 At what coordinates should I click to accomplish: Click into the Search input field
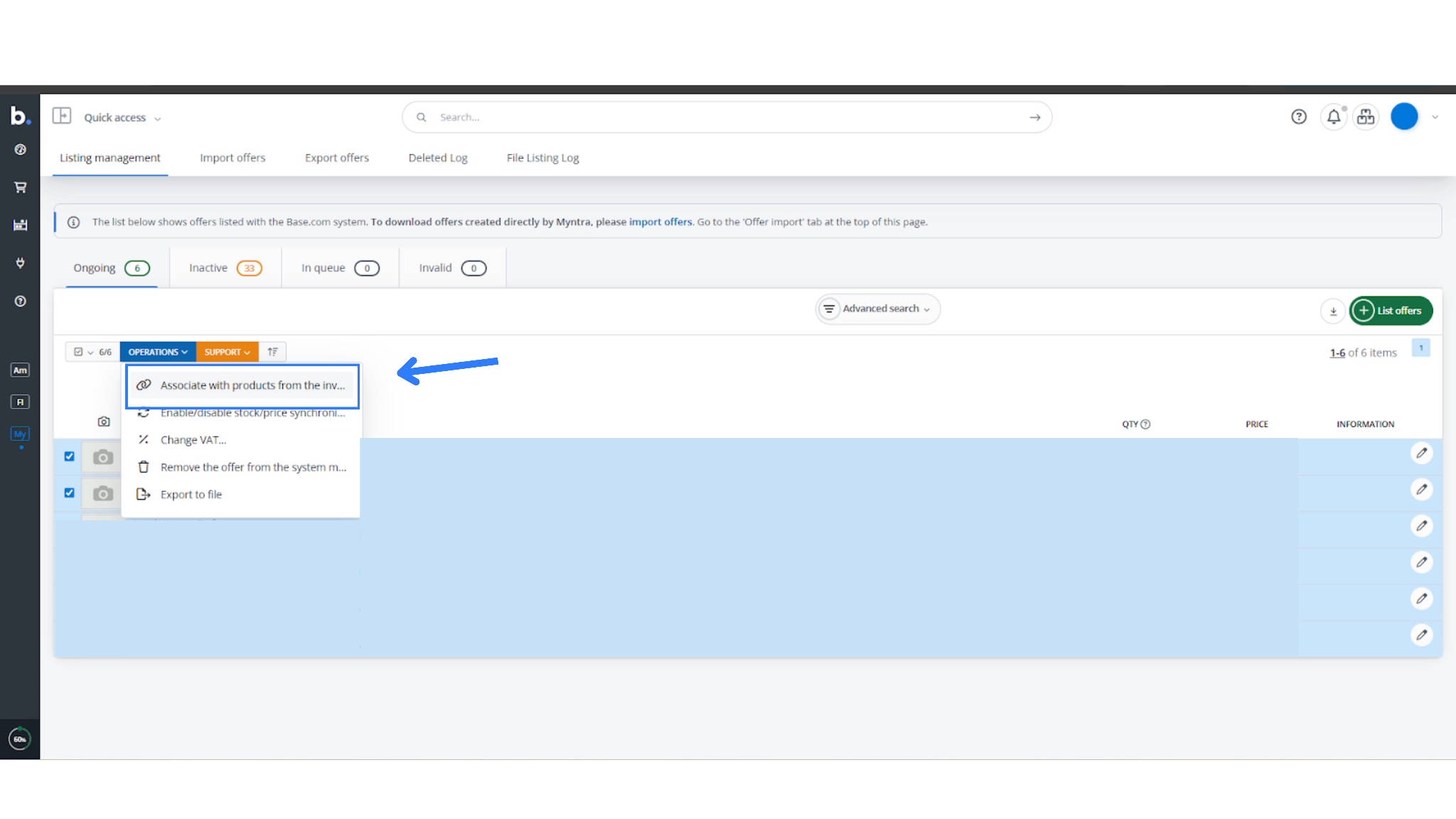tap(725, 117)
